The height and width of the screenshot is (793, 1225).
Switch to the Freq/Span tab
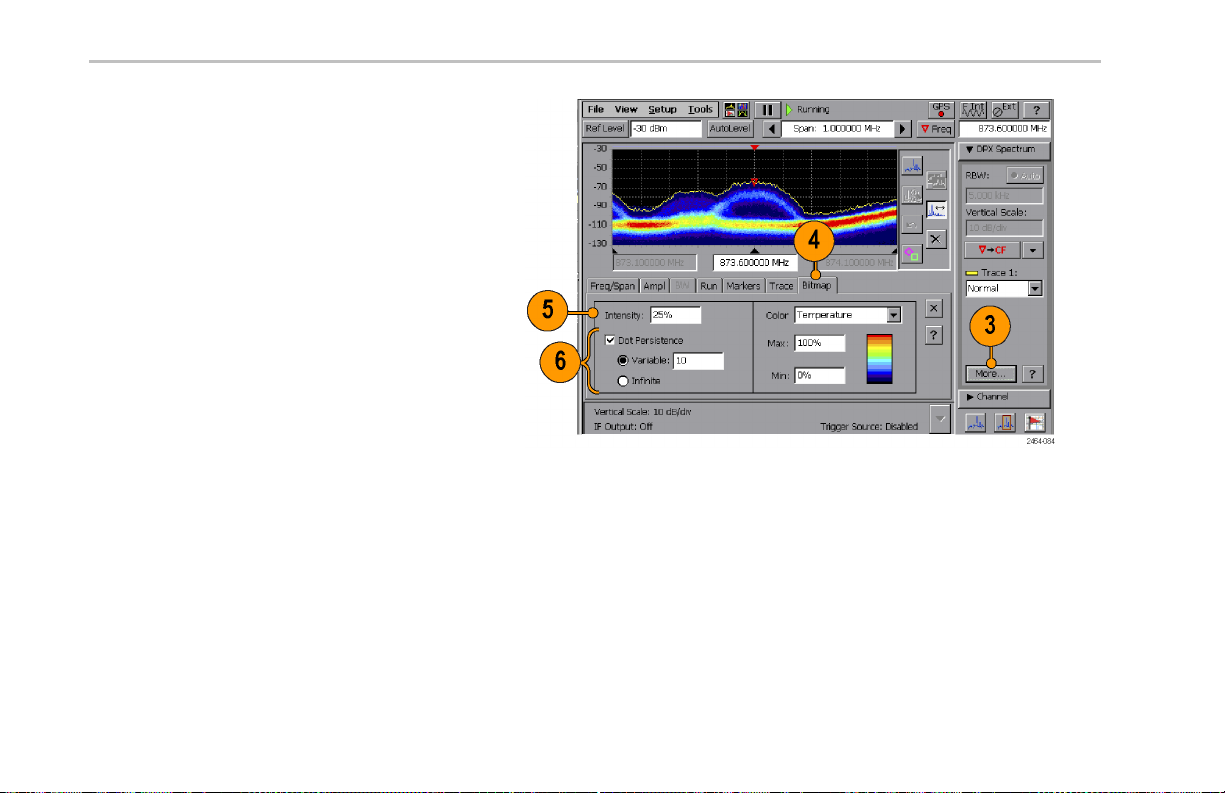[x=613, y=286]
